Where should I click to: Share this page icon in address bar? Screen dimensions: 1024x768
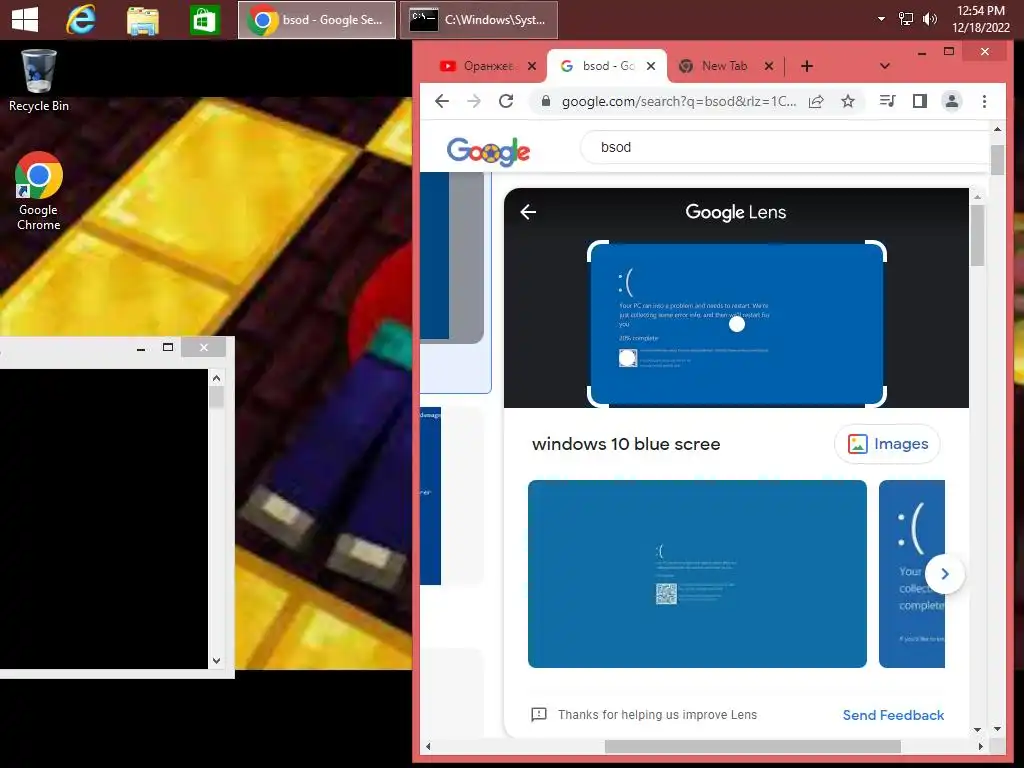click(816, 101)
